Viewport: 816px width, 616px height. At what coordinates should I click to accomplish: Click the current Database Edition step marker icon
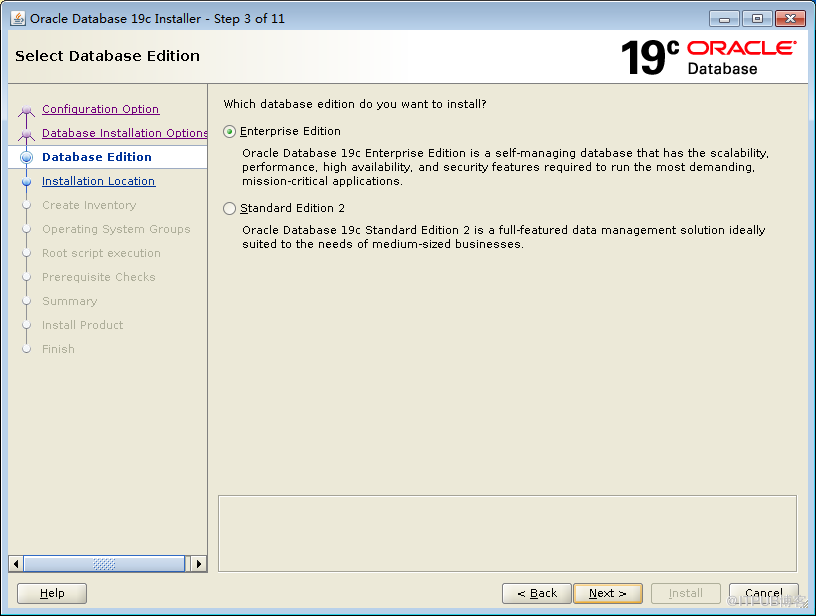27,157
